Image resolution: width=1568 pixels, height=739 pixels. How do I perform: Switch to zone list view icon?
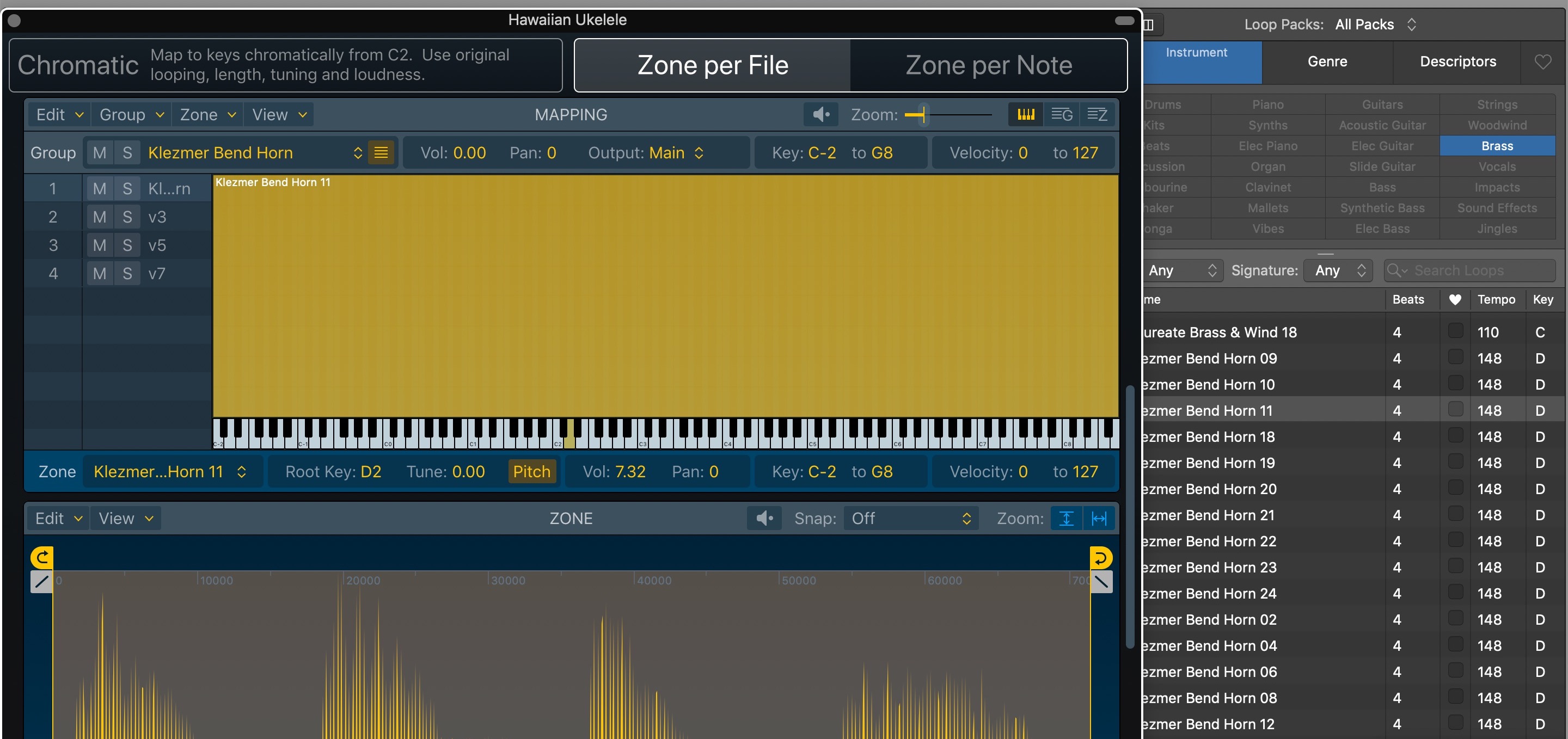1097,114
